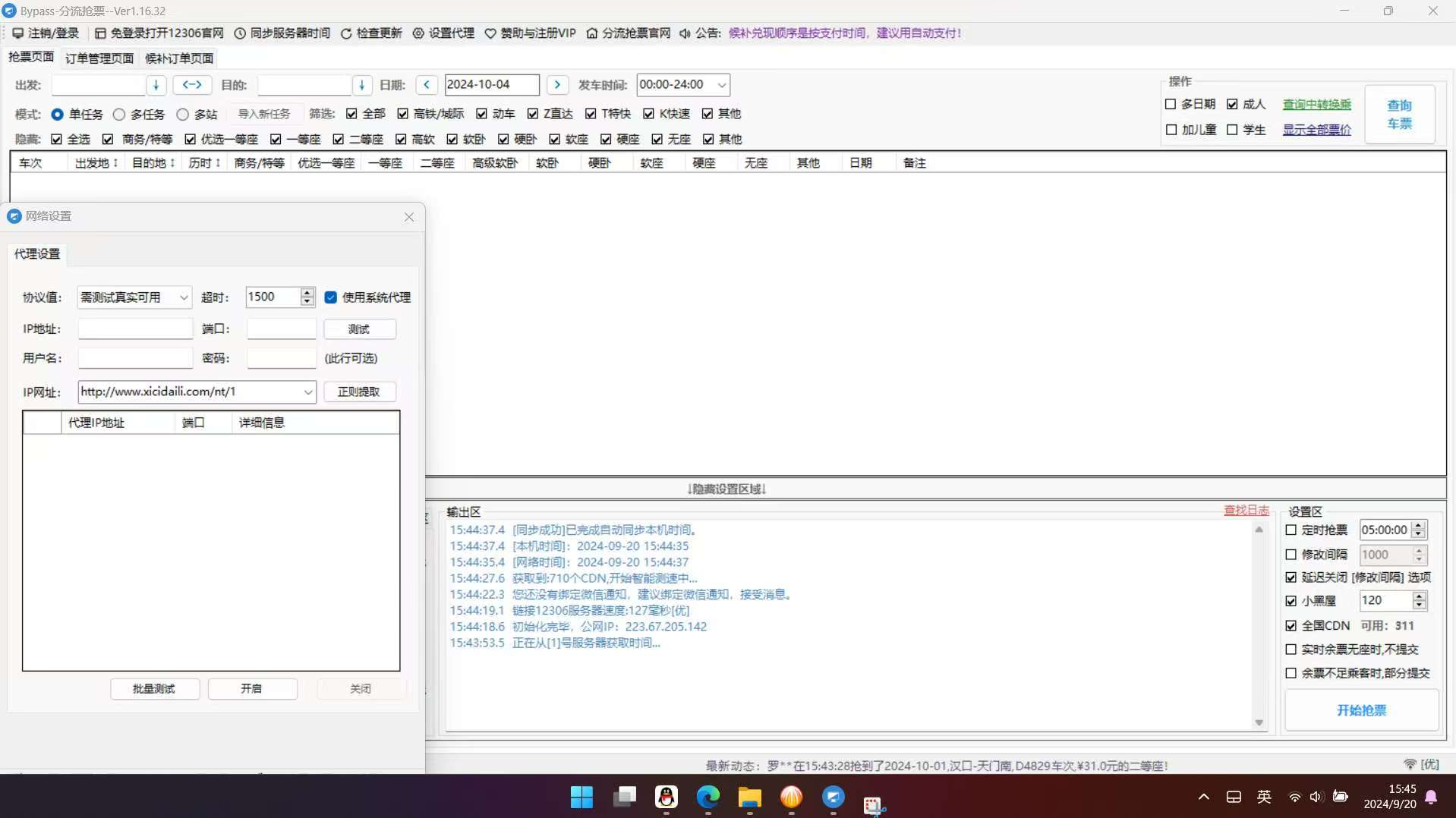The image size is (1456, 818).
Task: Click the sync server time clock icon
Action: (x=240, y=33)
